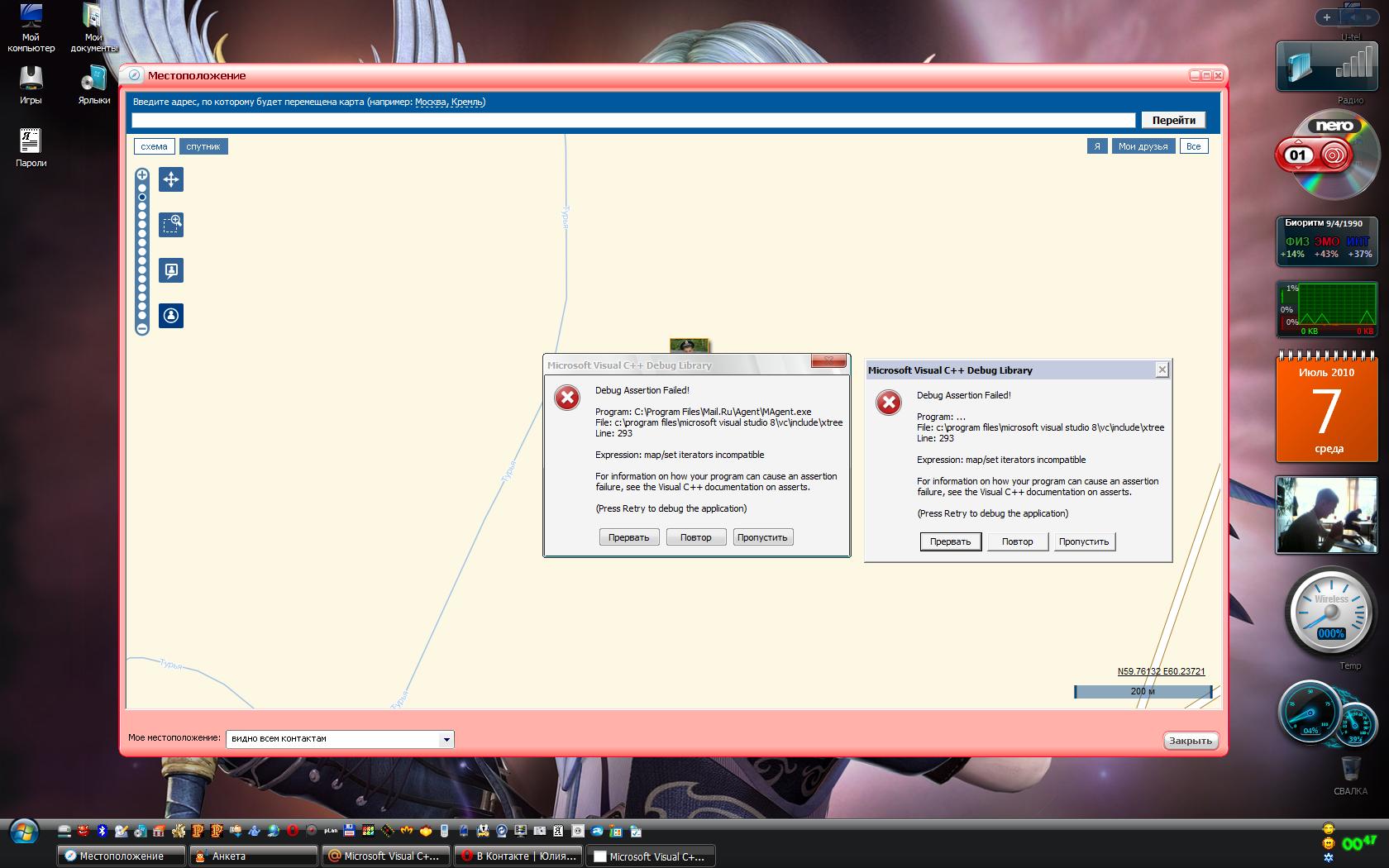Click the N59.76132 E60.23721 coordinates link
The height and width of the screenshot is (868, 1389).
1161,672
